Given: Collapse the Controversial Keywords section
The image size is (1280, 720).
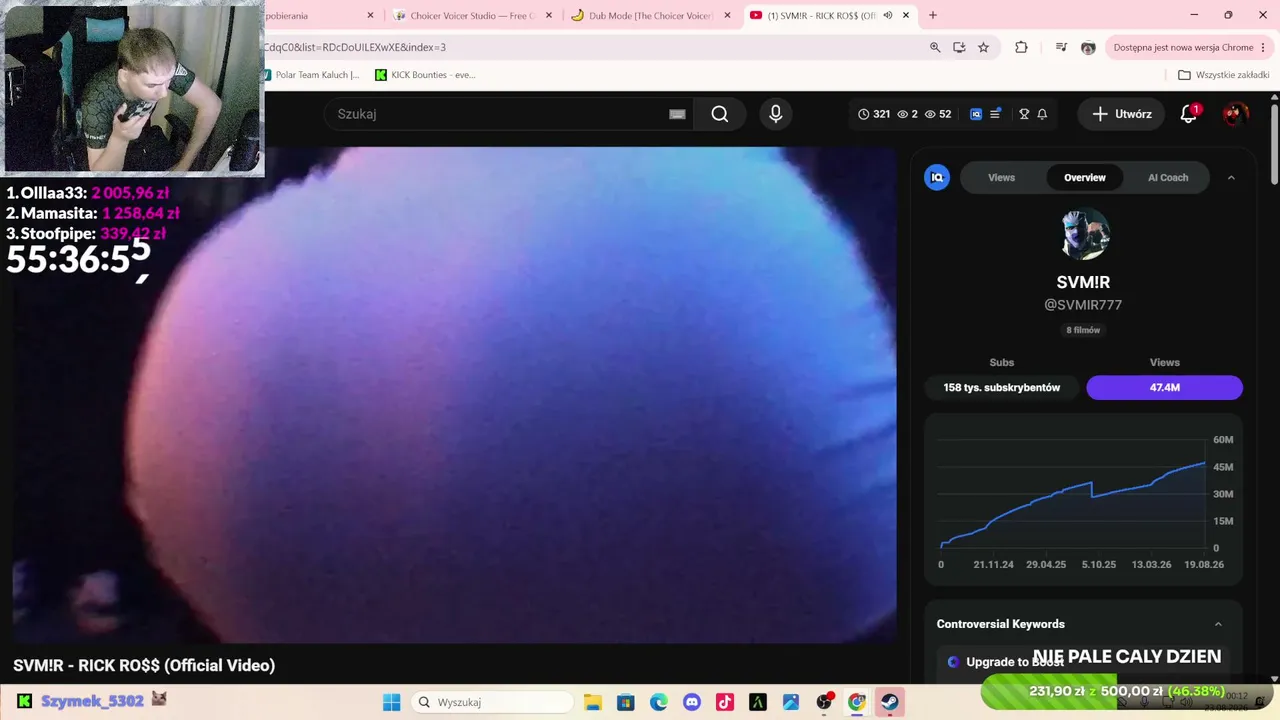Looking at the screenshot, I should point(1218,624).
